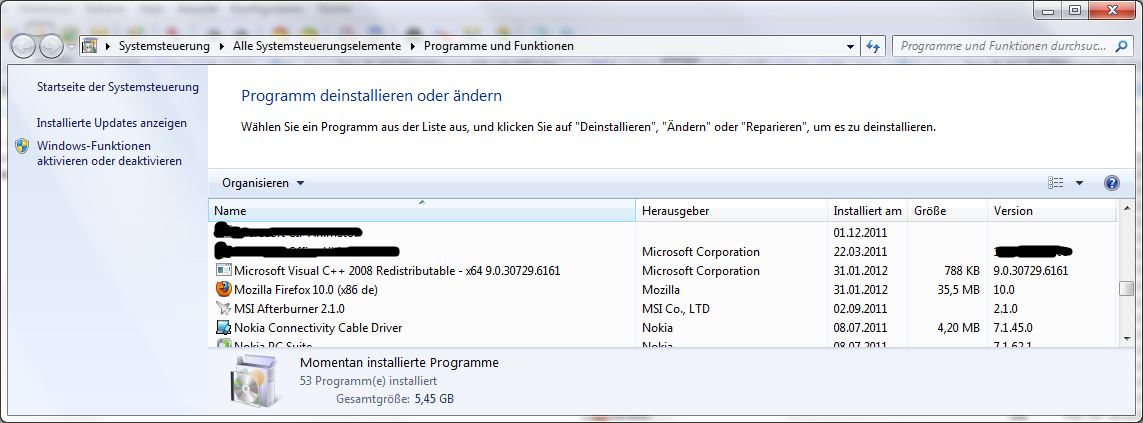The height and width of the screenshot is (423, 1143).
Task: Click the 01.12.2011 install date cell
Action: click(x=860, y=233)
